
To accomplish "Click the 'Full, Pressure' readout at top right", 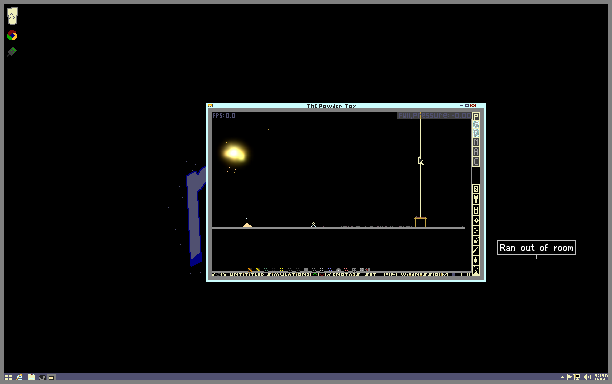I will tap(434, 116).
